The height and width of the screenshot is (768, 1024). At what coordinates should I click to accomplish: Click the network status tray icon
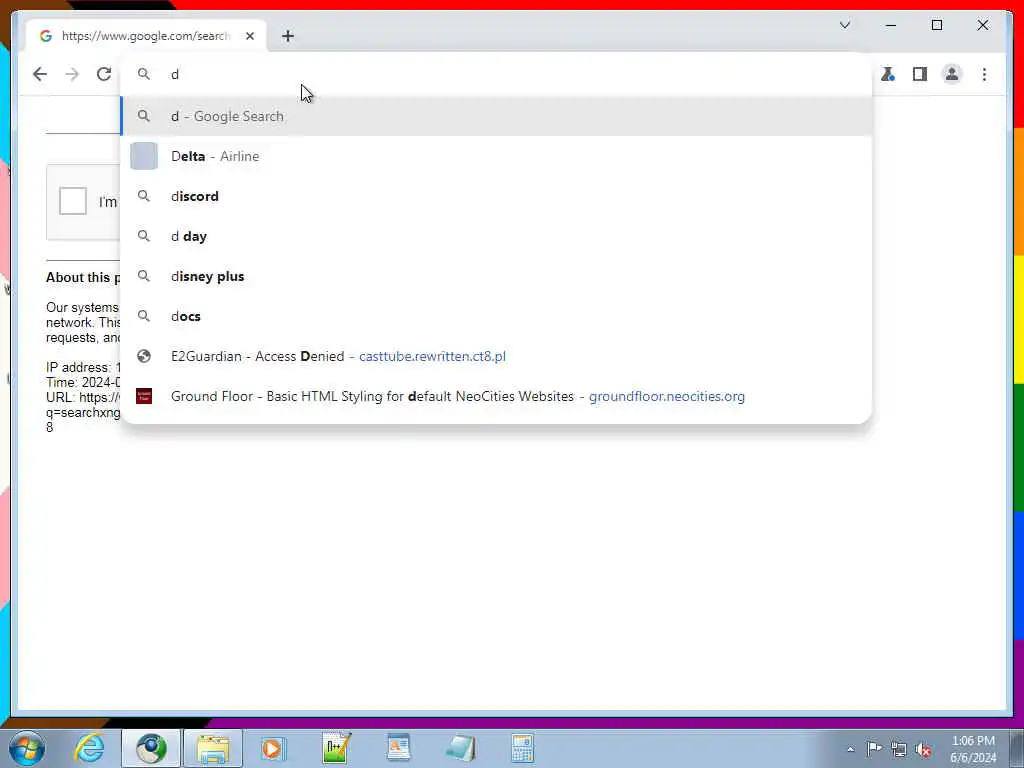click(x=899, y=749)
